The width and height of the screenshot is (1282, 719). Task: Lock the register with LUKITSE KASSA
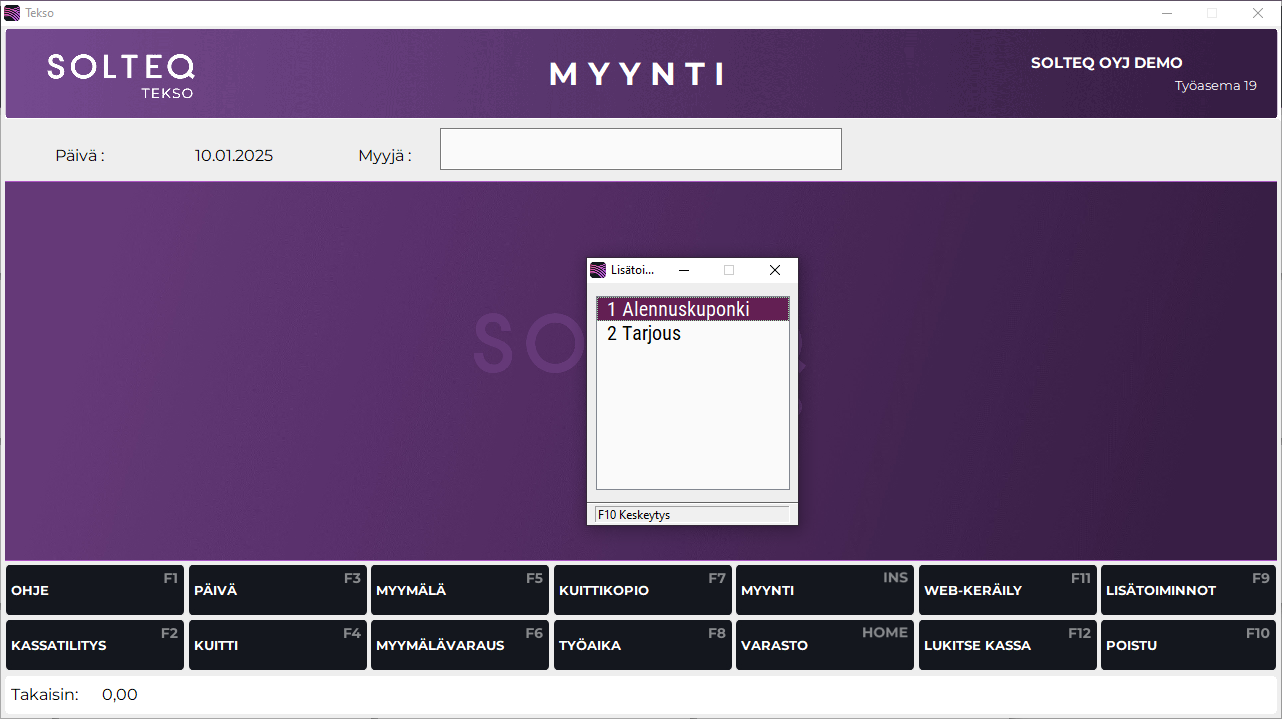(1007, 645)
